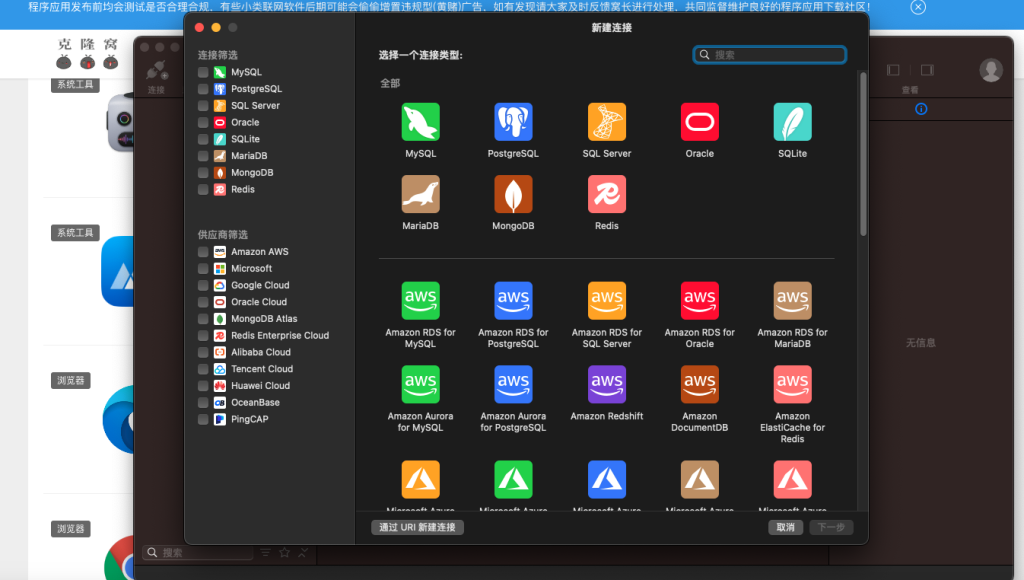The width and height of the screenshot is (1024, 580).
Task: Choose Amazon RDS for PostgreSQL
Action: [513, 300]
